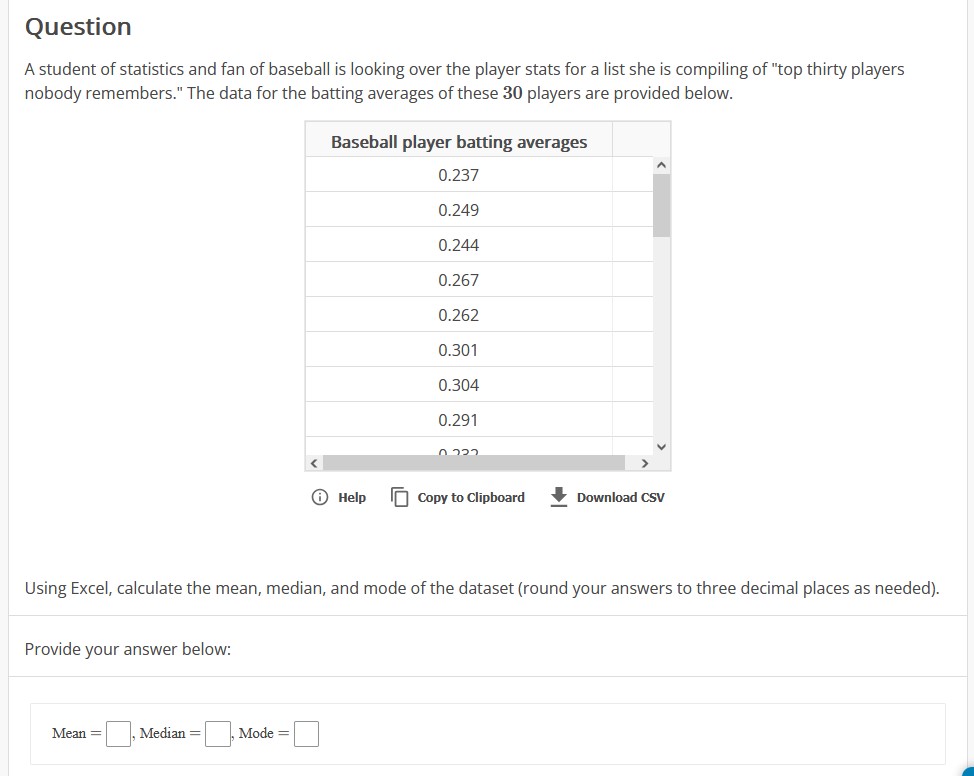Select the cell containing 0.237
The height and width of the screenshot is (776, 974).
click(x=459, y=174)
